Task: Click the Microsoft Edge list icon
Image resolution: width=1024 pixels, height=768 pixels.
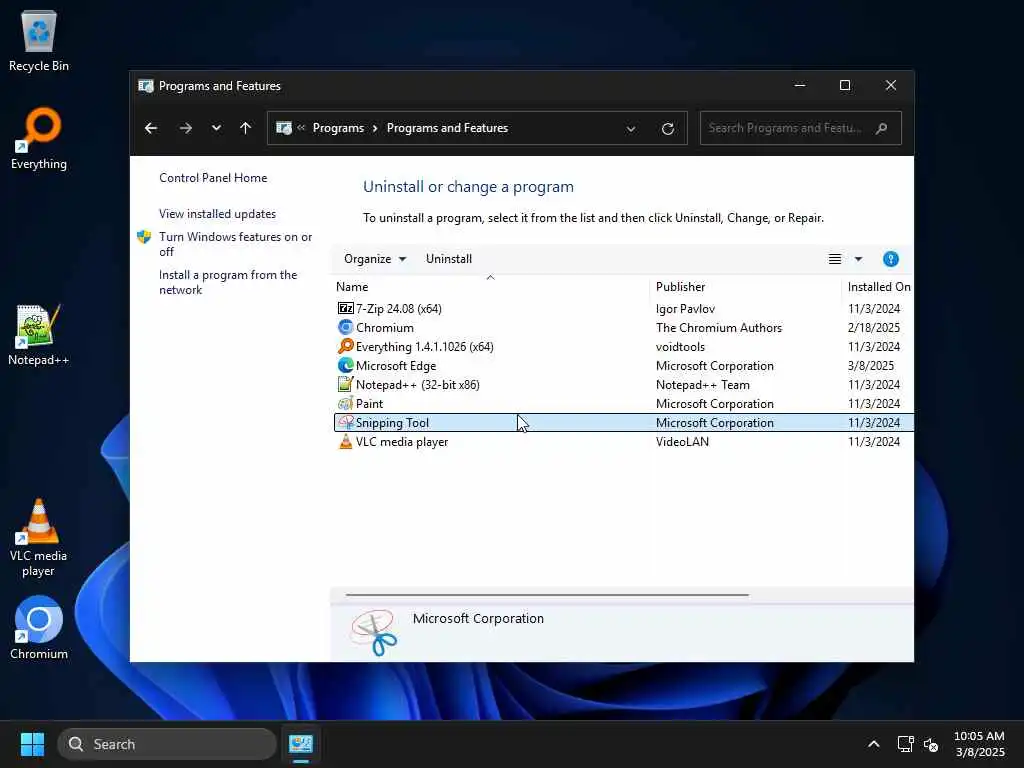Action: (x=345, y=365)
